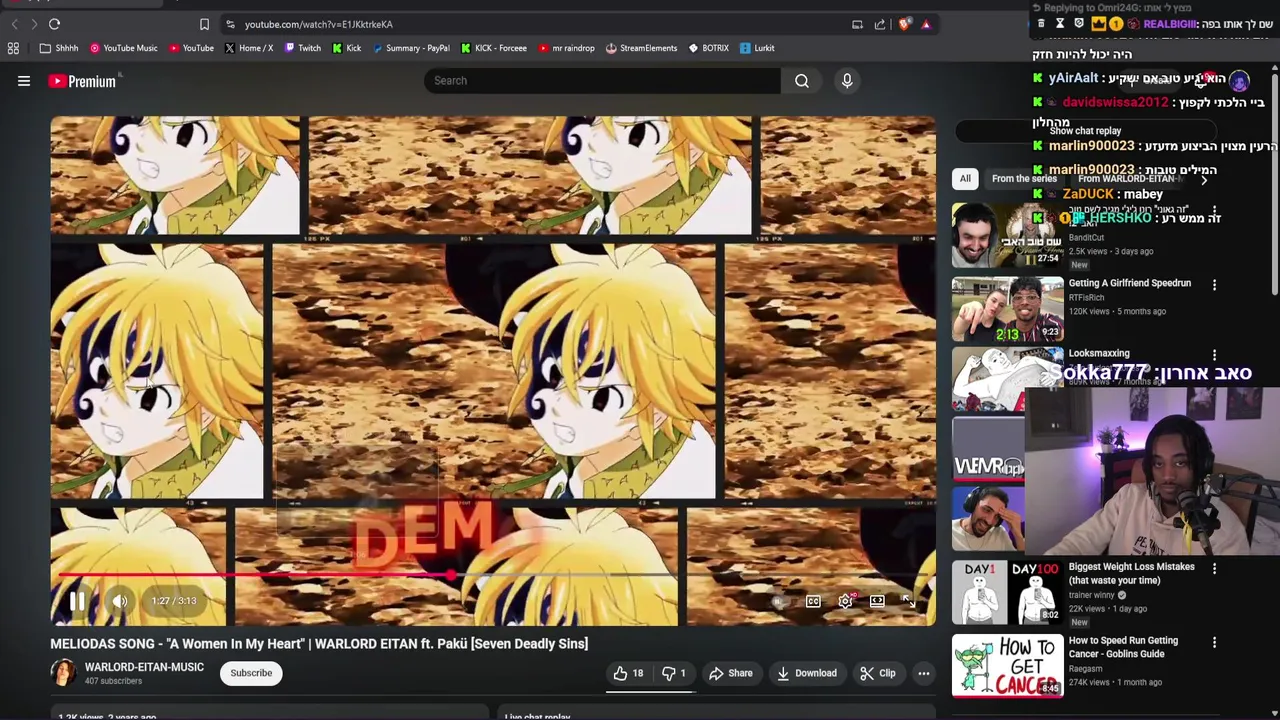Viewport: 1280px width, 720px height.
Task: Open player settings gear
Action: click(x=846, y=601)
